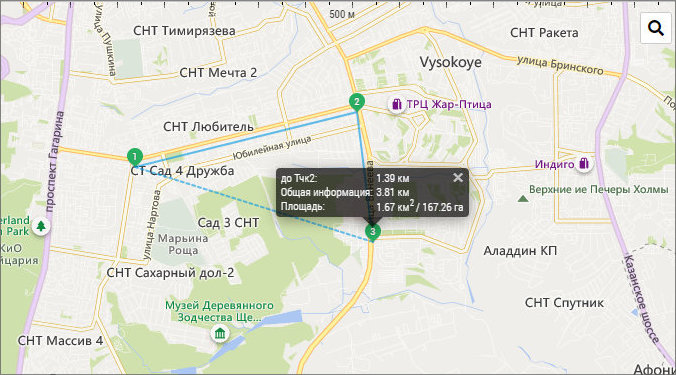Click the Марьина Роща park label
The width and height of the screenshot is (676, 375).
coord(183,244)
